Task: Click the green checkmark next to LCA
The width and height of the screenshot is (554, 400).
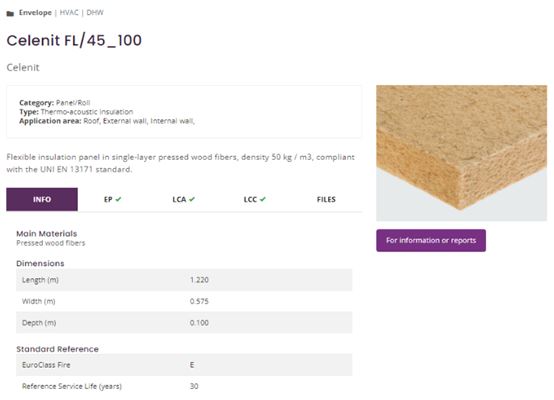Action: coord(192,199)
